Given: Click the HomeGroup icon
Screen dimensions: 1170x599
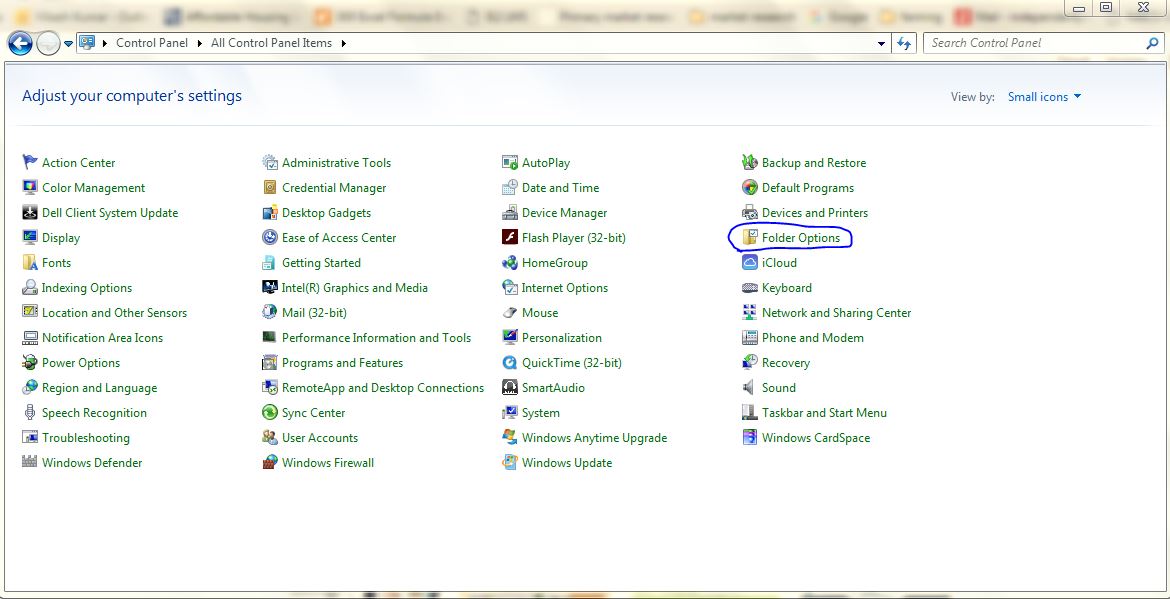Looking at the screenshot, I should tap(510, 263).
